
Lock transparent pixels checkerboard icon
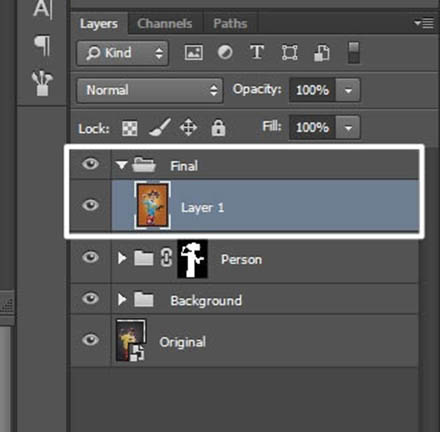point(130,128)
